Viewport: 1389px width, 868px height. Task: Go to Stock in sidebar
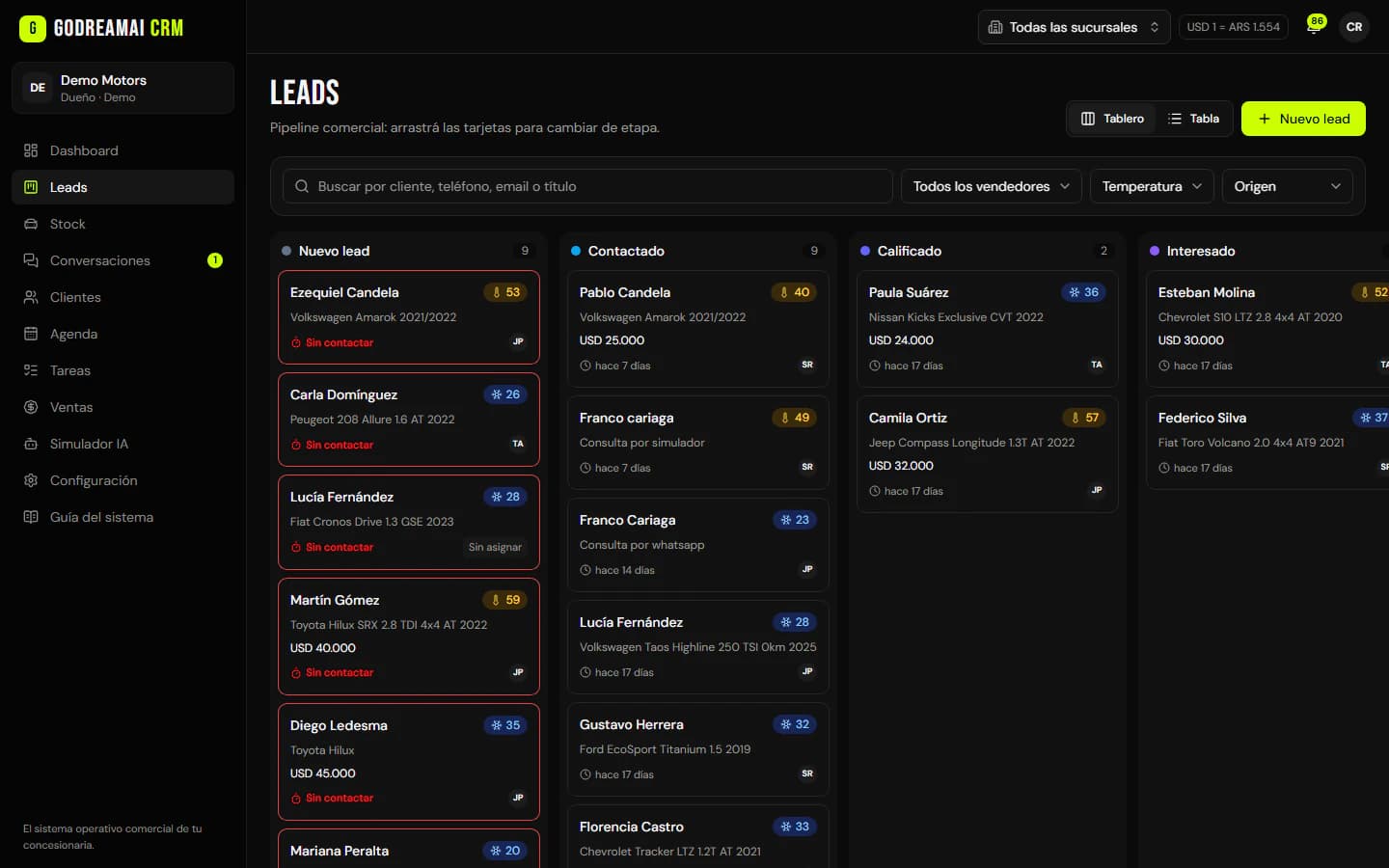pos(123,224)
